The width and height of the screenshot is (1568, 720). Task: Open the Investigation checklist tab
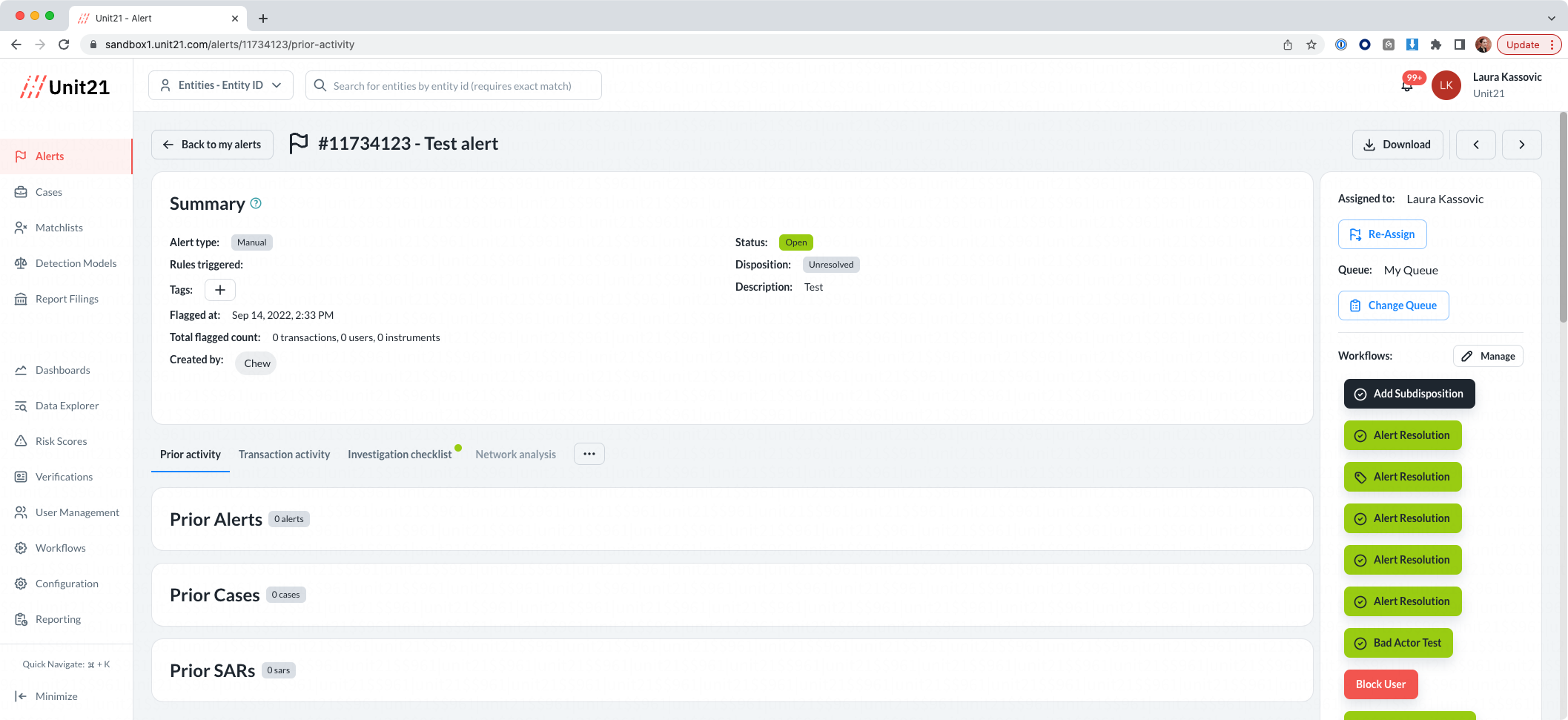click(400, 454)
